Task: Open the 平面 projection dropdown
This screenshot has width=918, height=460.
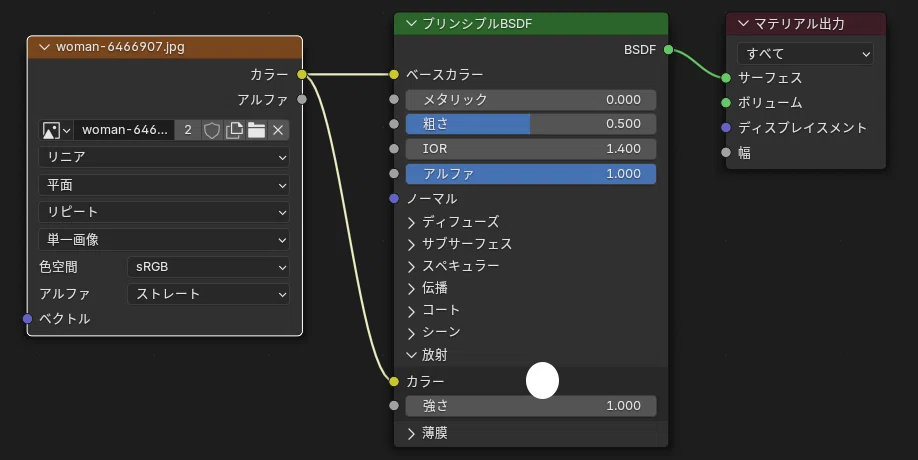Action: point(164,185)
